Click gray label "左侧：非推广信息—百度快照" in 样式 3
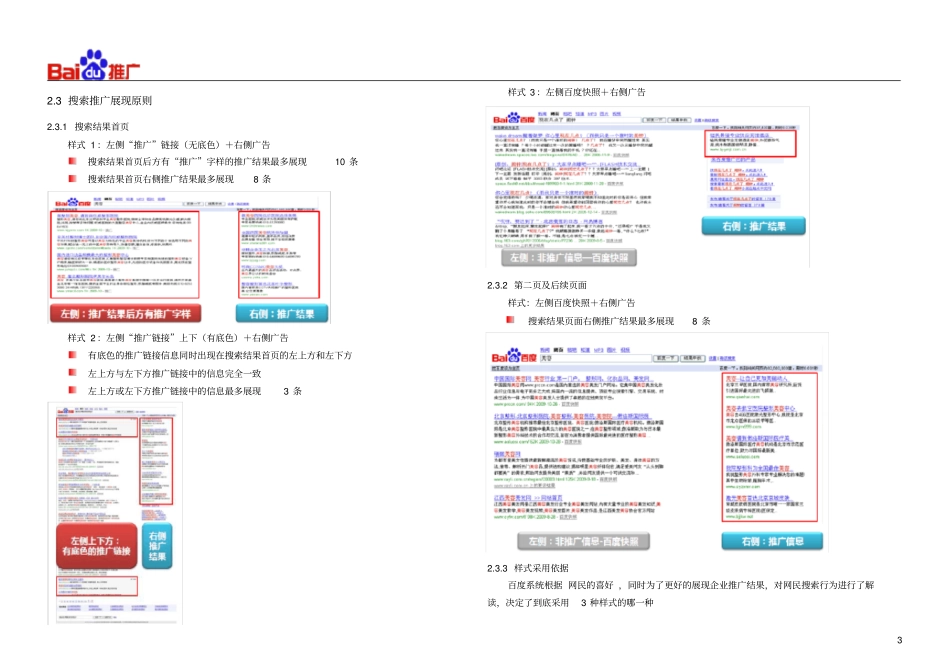The width and height of the screenshot is (950, 672). [x=569, y=258]
